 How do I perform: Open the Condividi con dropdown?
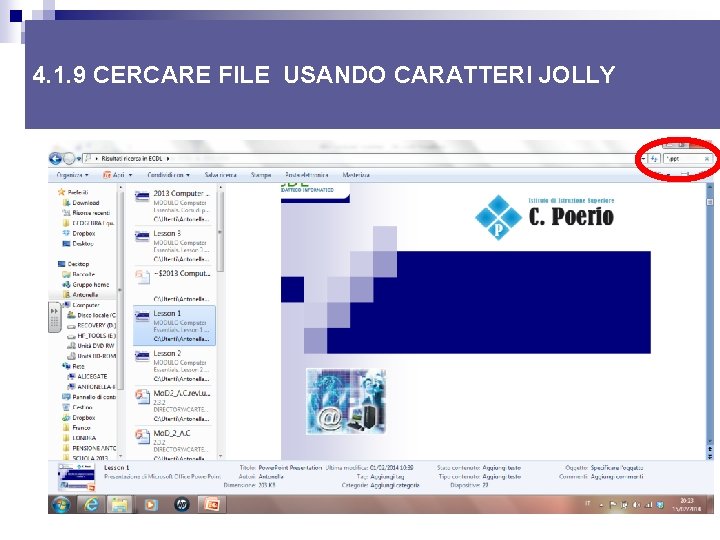(169, 175)
